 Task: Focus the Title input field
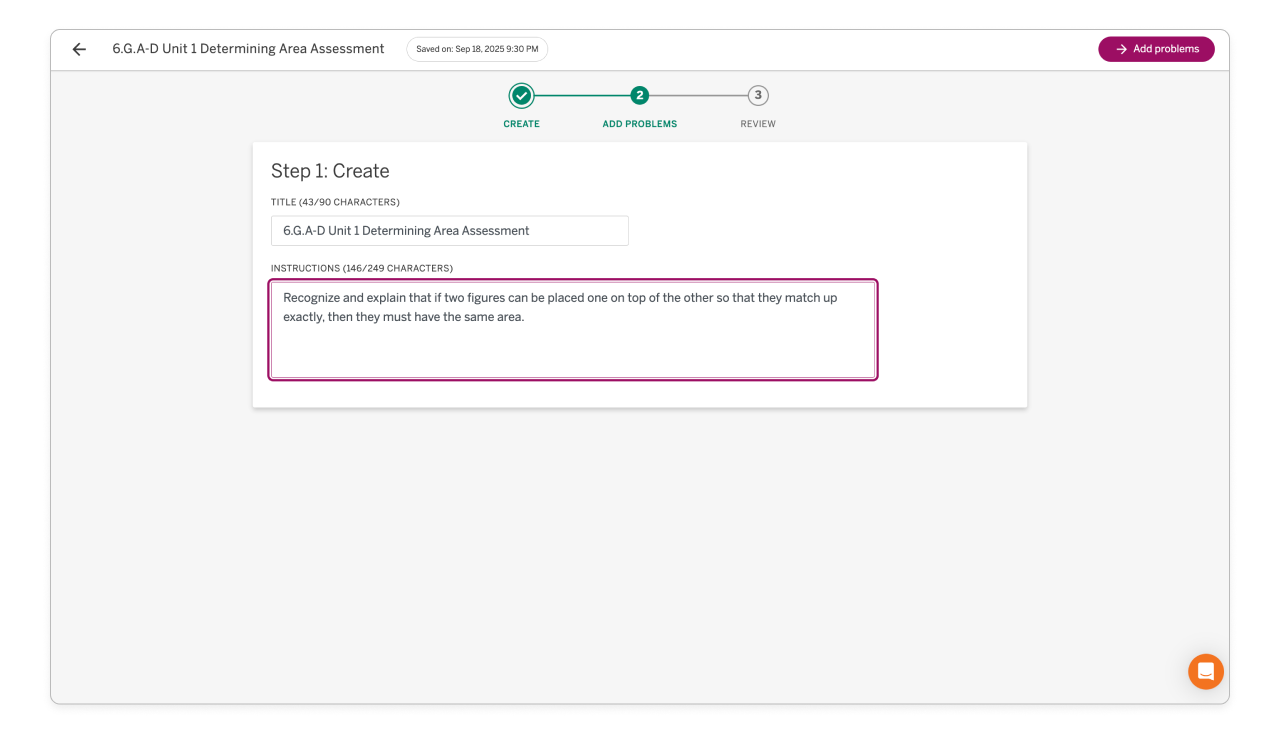click(450, 231)
